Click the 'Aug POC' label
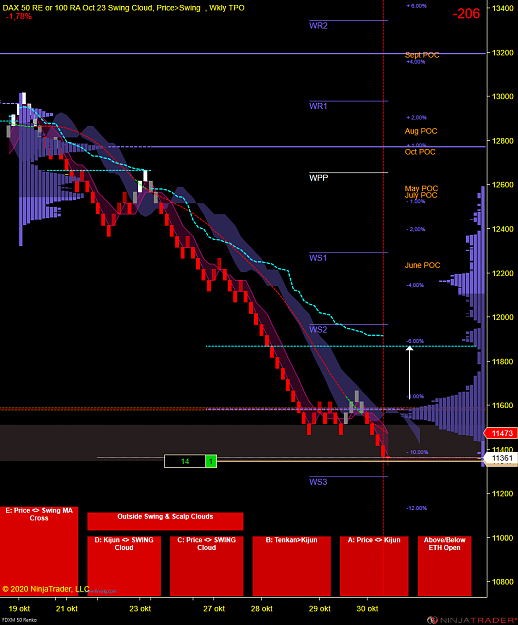Viewport: 518px width, 625px height. pos(421,131)
